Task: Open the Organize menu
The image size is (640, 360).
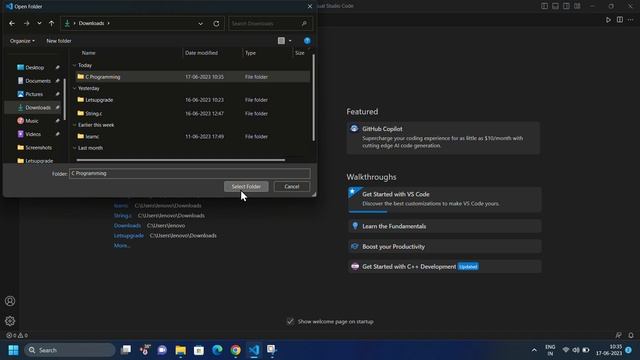Action: 22,41
